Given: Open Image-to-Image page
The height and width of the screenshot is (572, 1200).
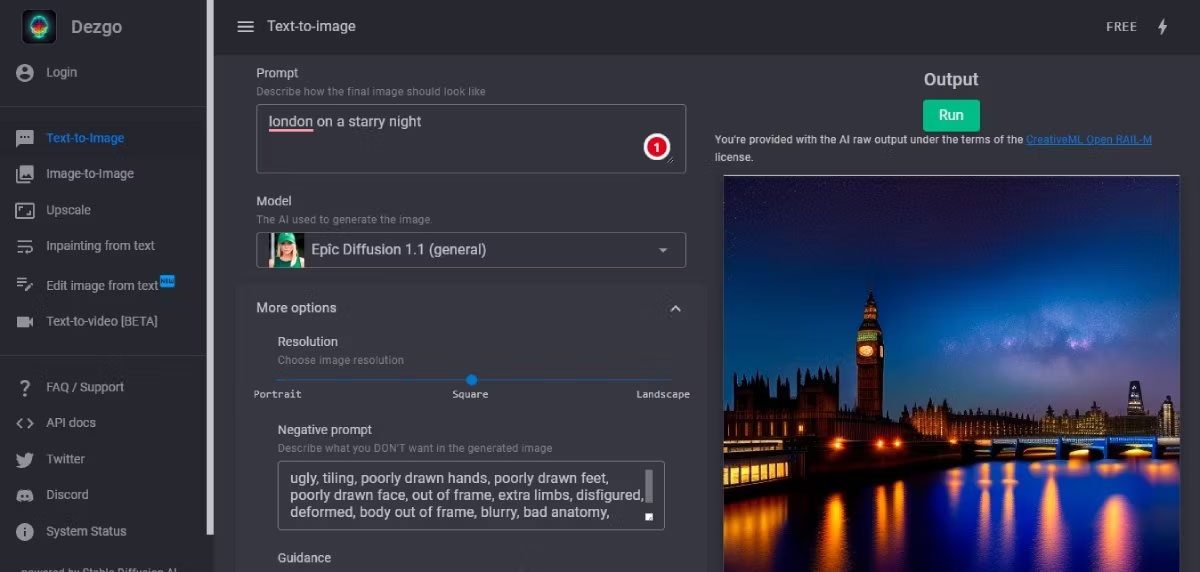Looking at the screenshot, I should tap(89, 174).
